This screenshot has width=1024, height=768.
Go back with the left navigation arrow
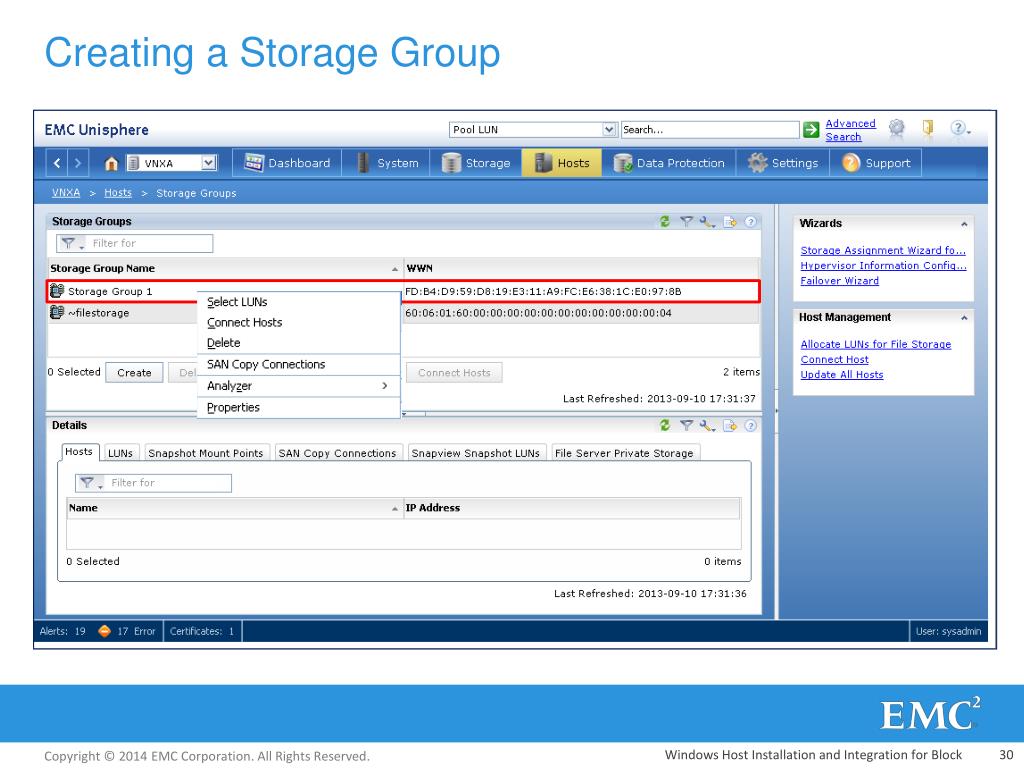57,163
